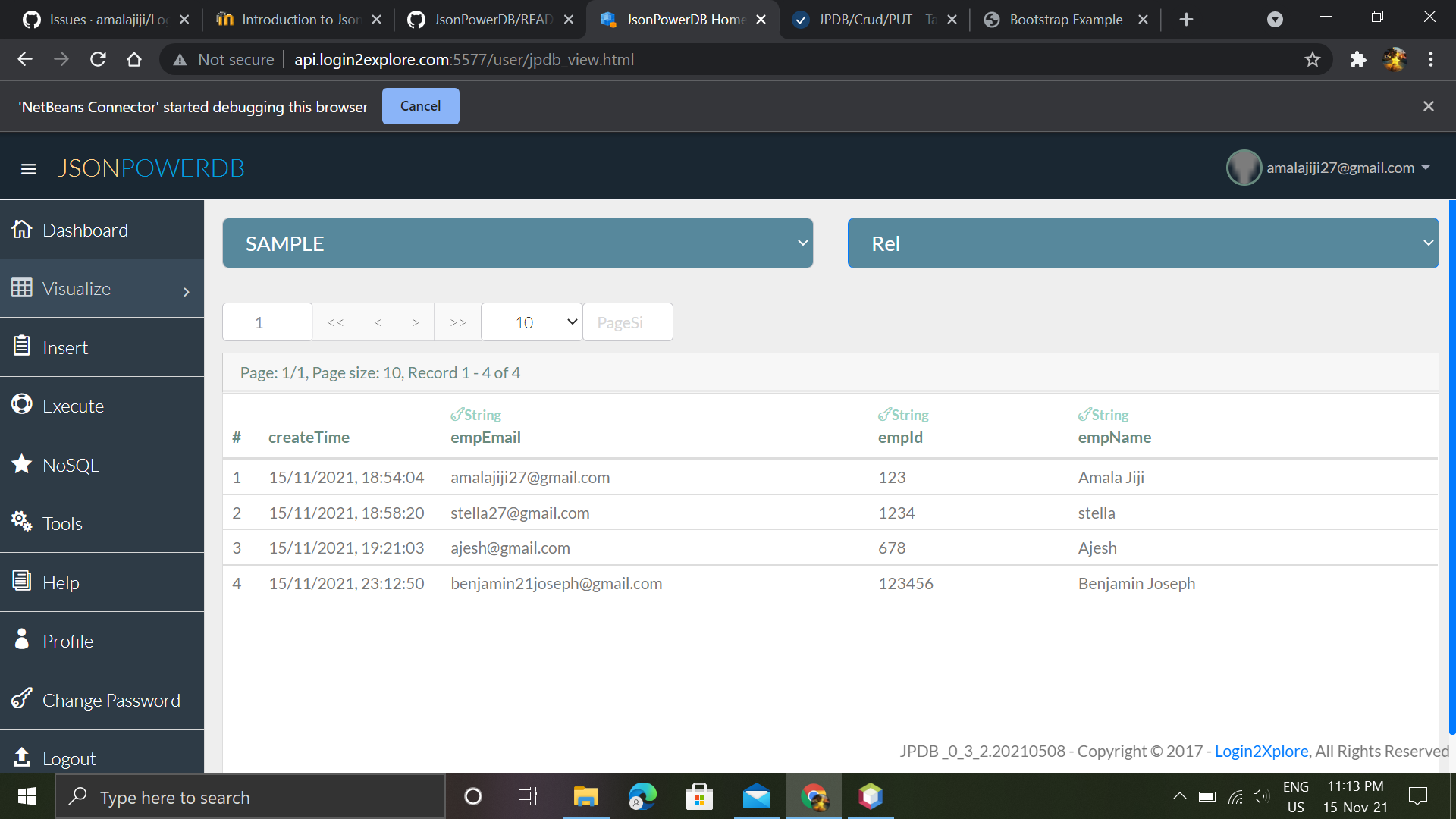Click the Execute icon
Image resolution: width=1456 pixels, height=819 pixels.
click(21, 405)
